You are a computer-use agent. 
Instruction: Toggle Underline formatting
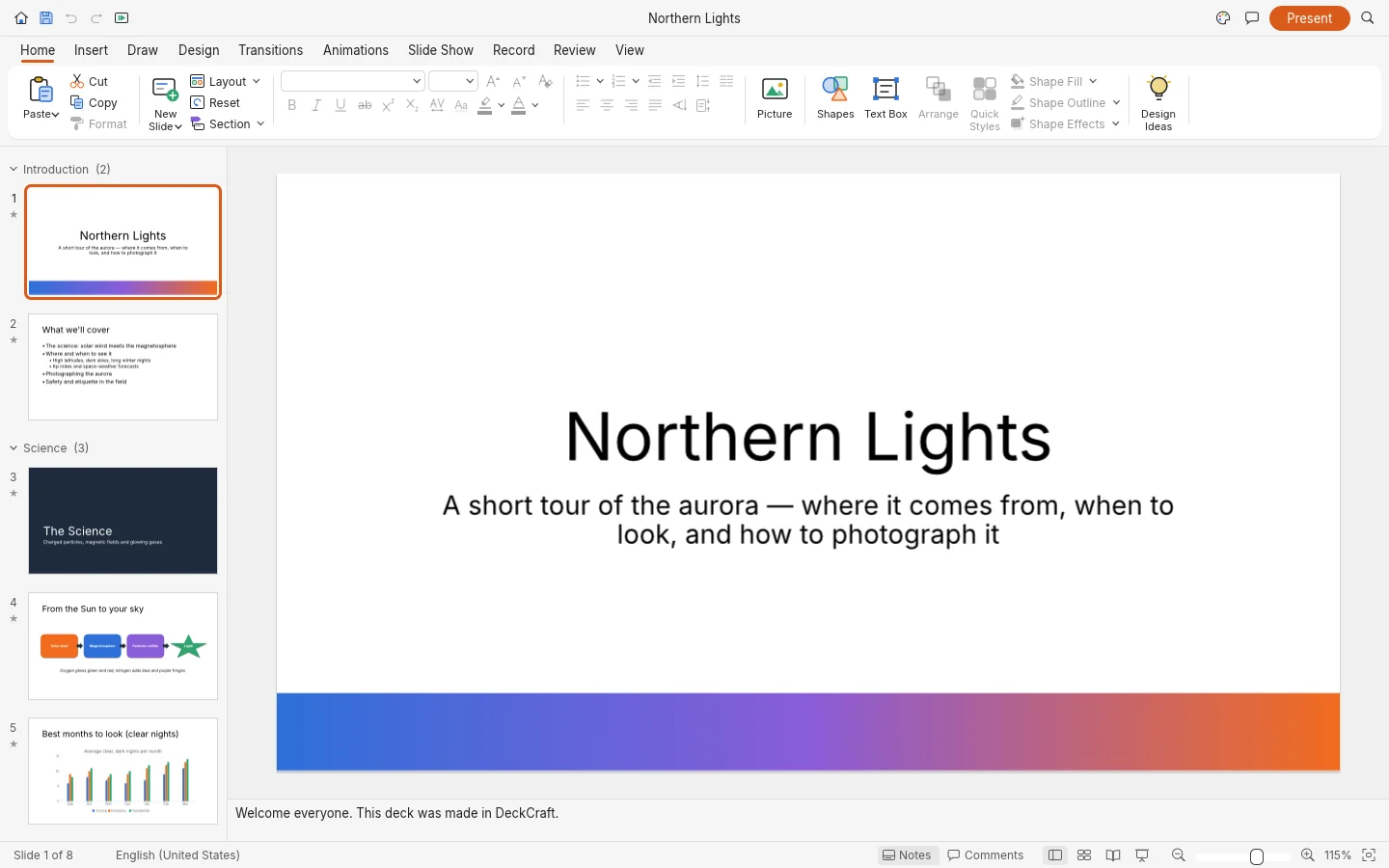[340, 105]
